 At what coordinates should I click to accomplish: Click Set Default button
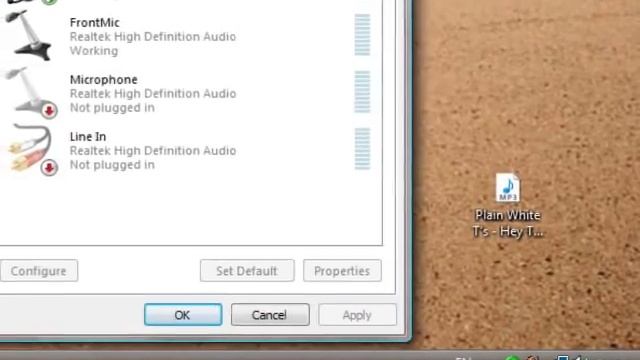click(247, 271)
